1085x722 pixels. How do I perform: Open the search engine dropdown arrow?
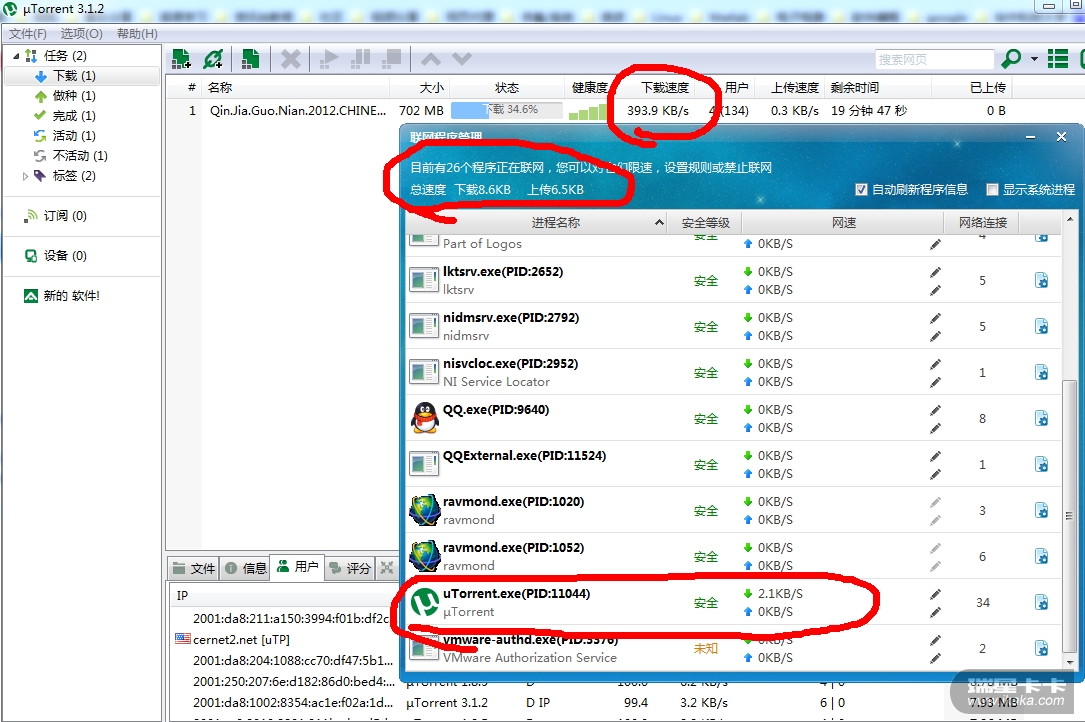tap(1034, 59)
